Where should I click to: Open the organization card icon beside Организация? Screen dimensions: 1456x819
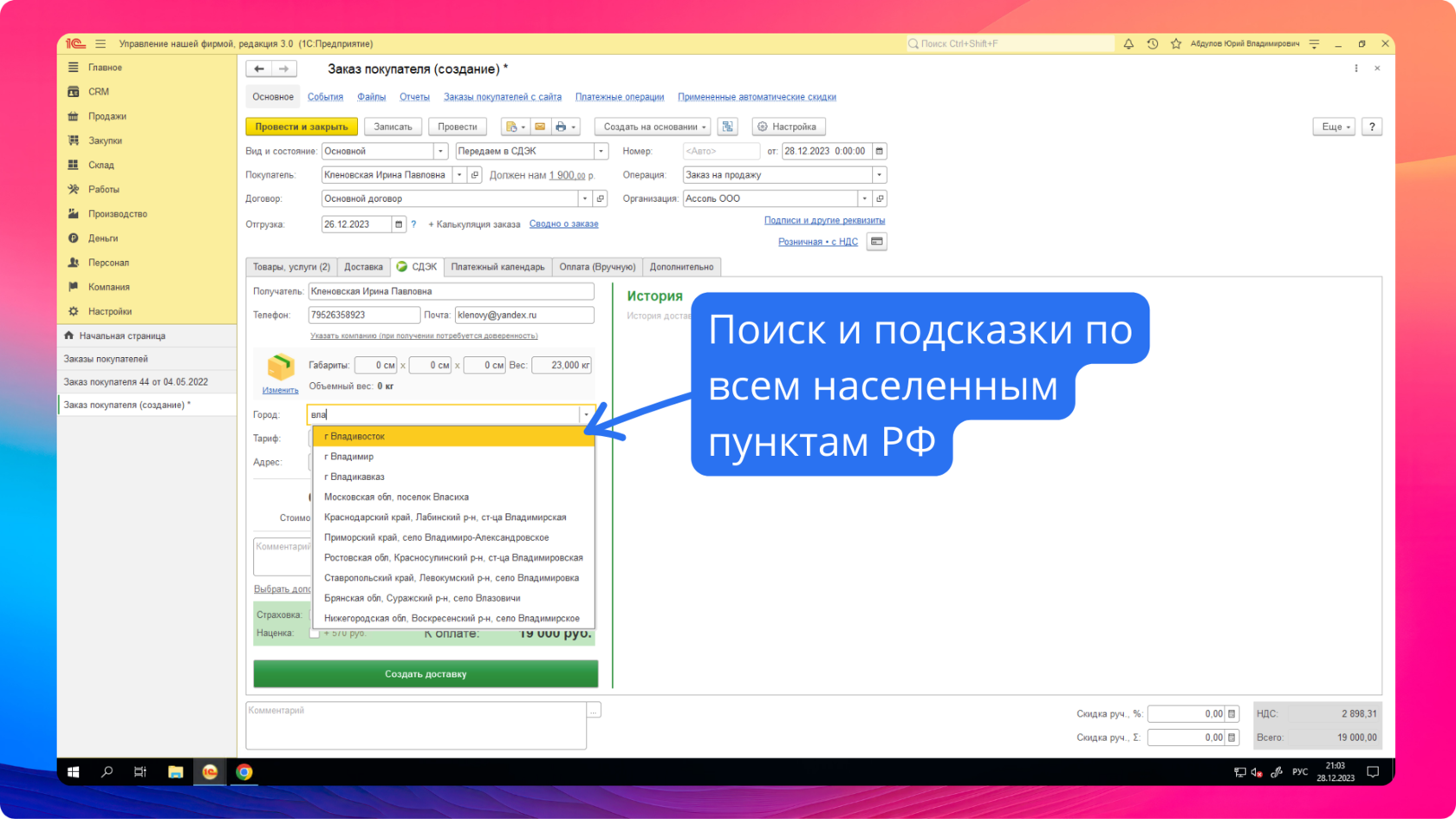(880, 198)
